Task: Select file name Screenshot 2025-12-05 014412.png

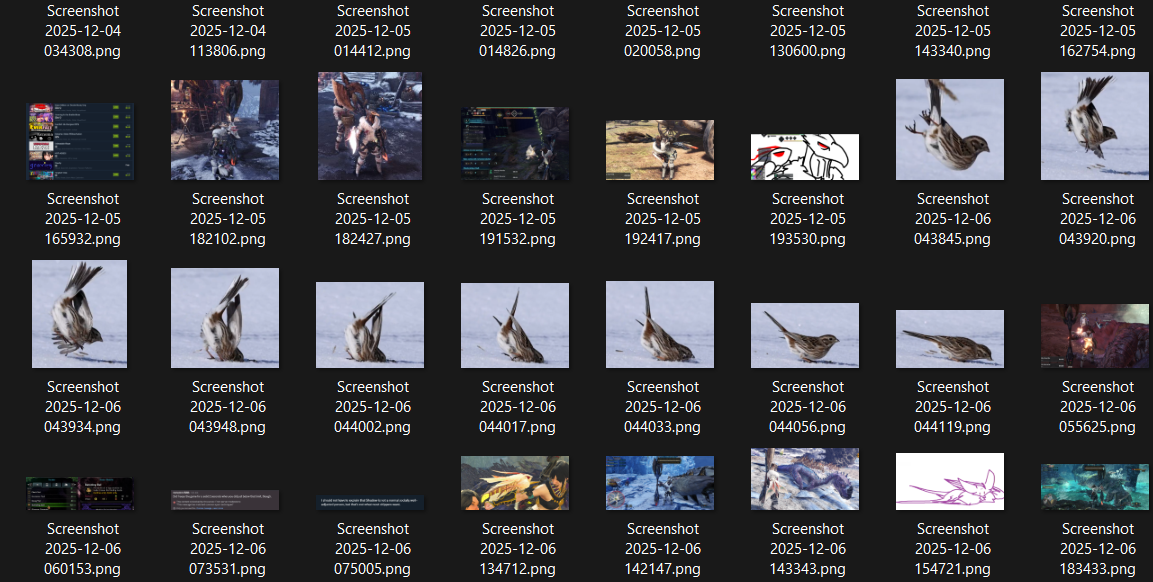Action: [373, 31]
